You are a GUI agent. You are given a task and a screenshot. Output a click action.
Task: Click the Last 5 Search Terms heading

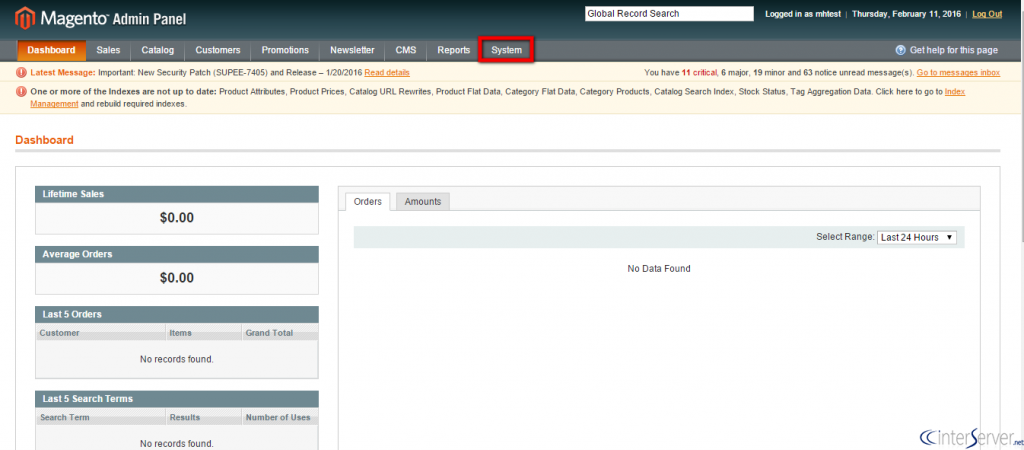88,398
